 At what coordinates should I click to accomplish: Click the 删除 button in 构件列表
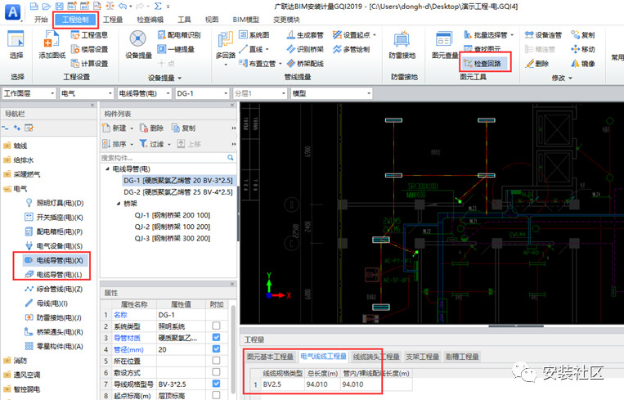(x=152, y=128)
